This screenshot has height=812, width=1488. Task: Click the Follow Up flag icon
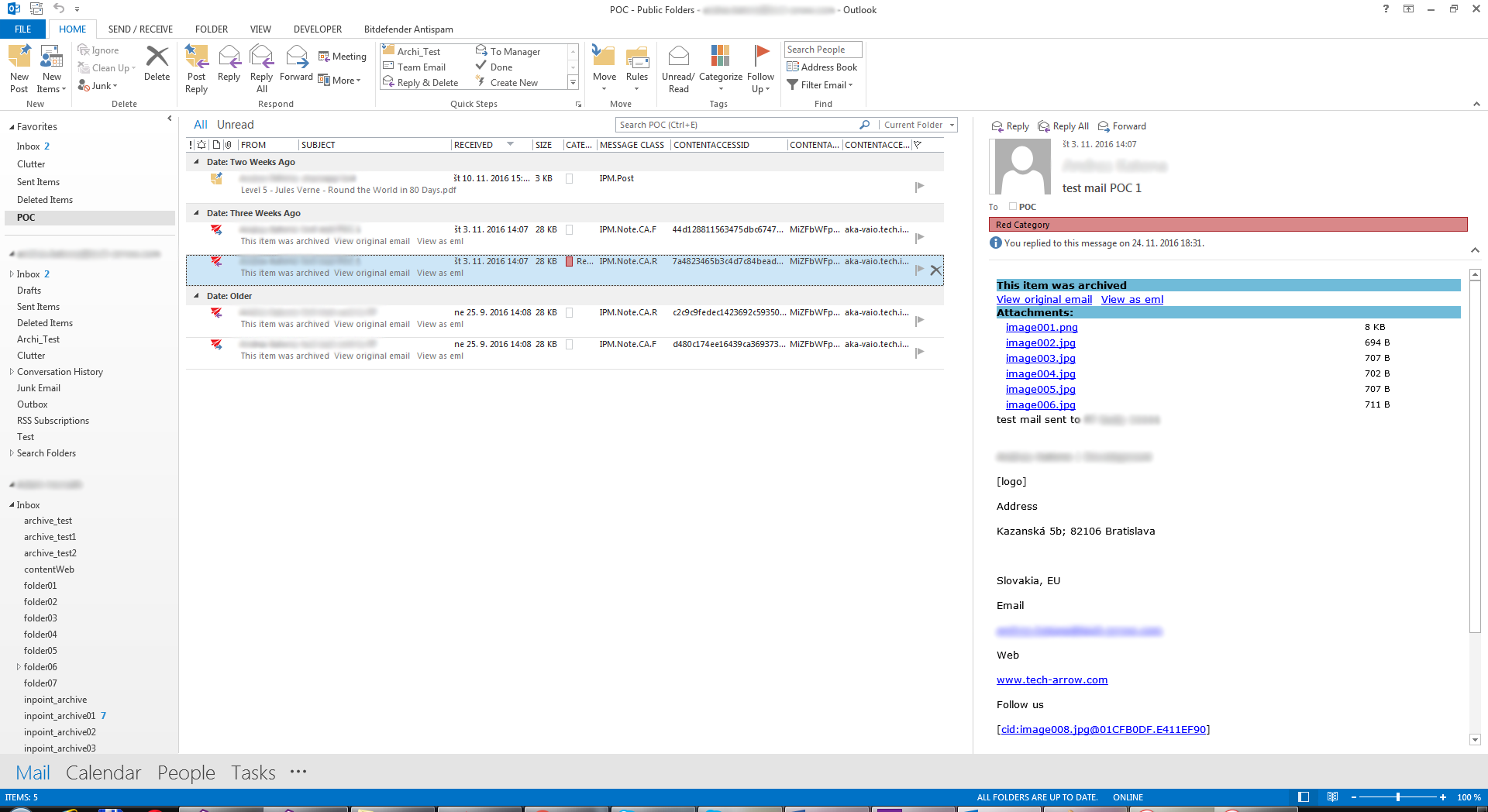pos(761,56)
